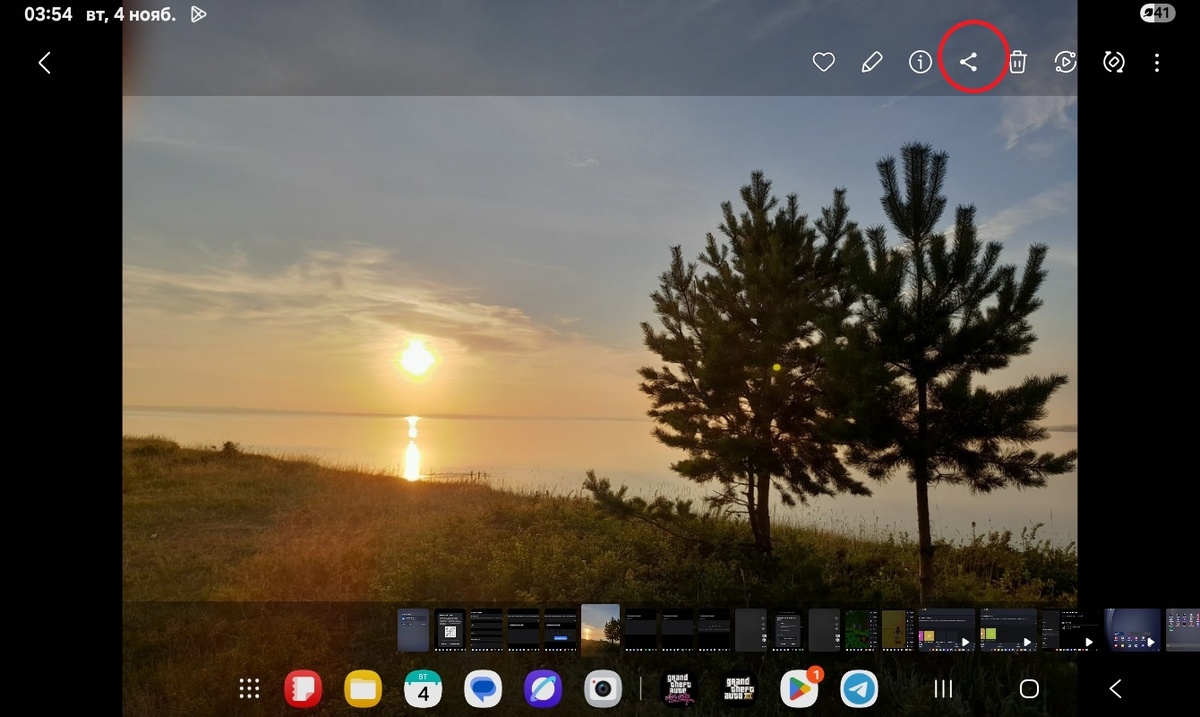Select the highlighted sunset thumbnail in filmstrip
The image size is (1200, 717).
click(601, 629)
